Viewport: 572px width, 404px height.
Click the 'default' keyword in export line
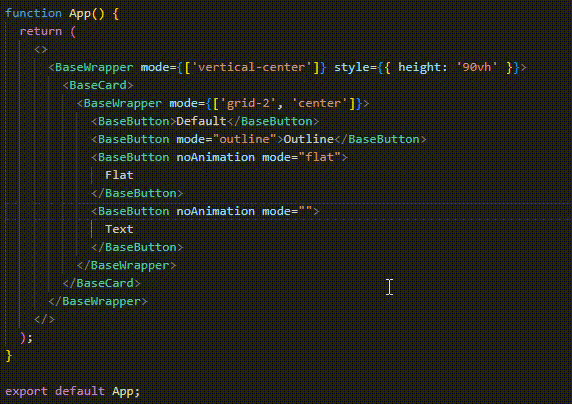pyautogui.click(x=80, y=391)
